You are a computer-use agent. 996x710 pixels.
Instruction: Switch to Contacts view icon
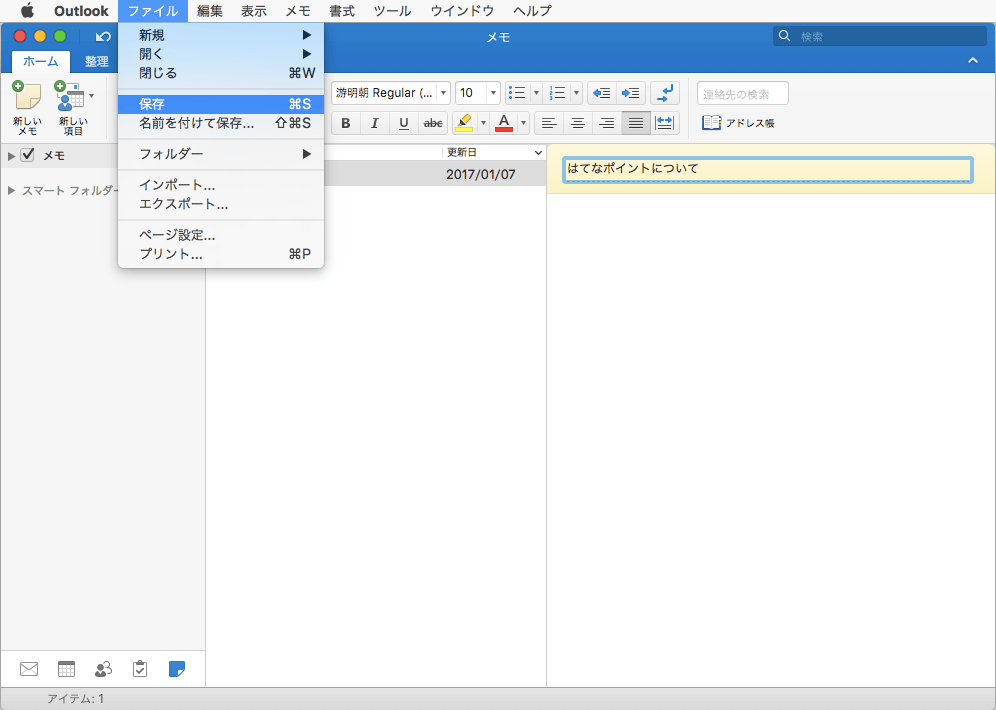pos(103,669)
